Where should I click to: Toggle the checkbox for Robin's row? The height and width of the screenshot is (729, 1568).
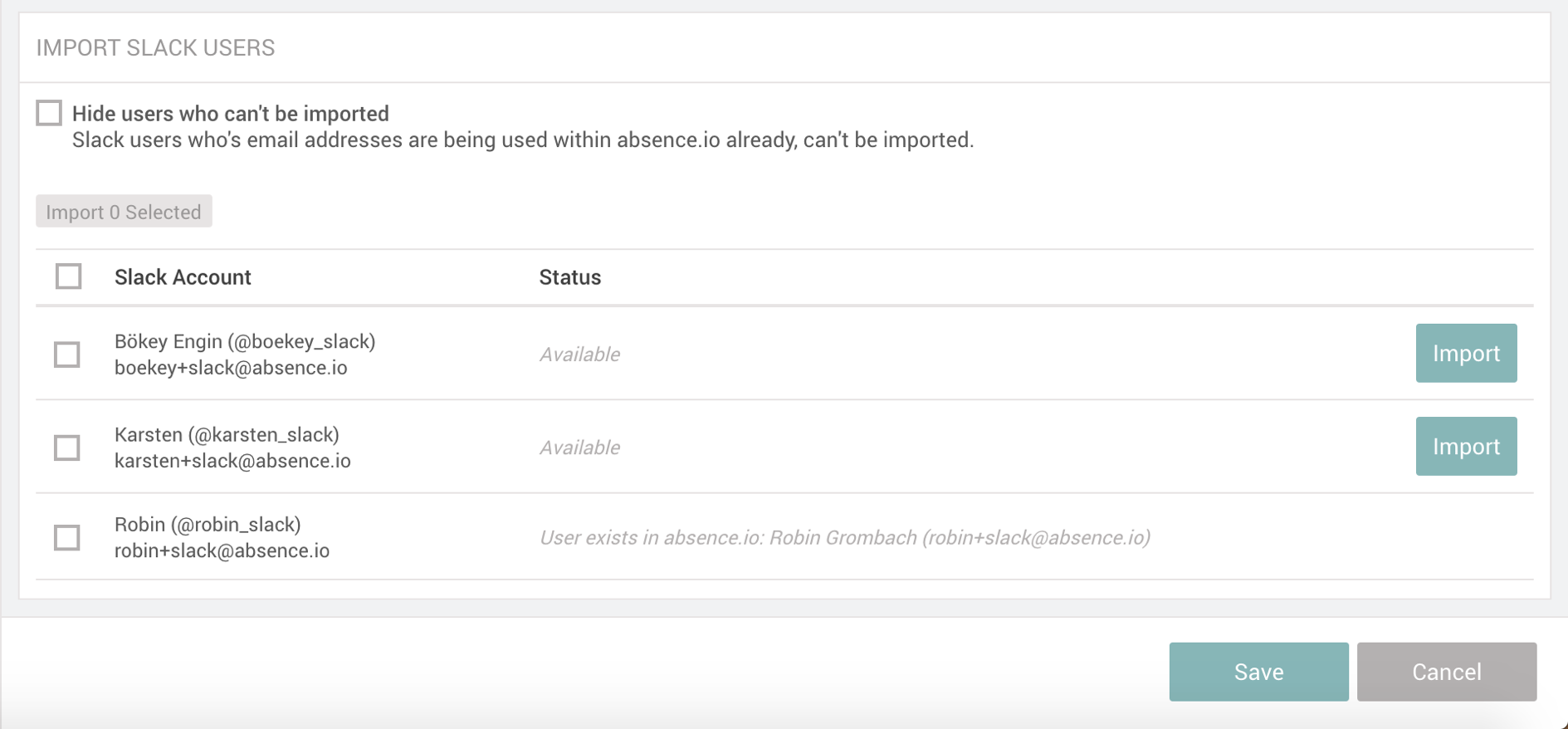click(x=67, y=537)
